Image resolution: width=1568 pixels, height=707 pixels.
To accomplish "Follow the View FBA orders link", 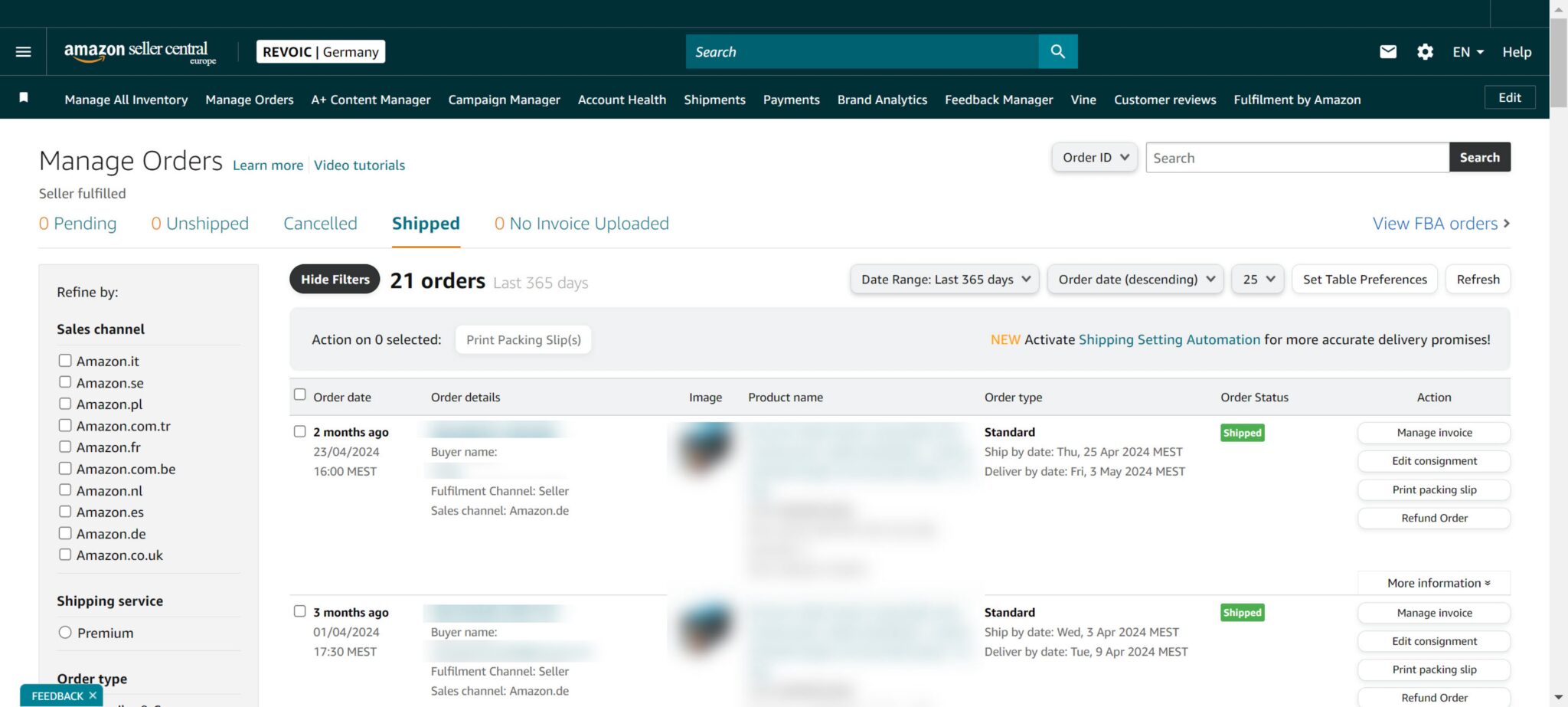I will click(1442, 223).
